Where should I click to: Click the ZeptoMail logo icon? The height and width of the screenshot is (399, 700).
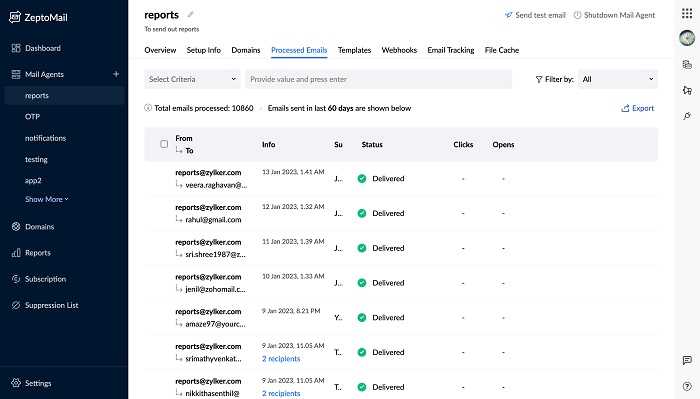[15, 17]
